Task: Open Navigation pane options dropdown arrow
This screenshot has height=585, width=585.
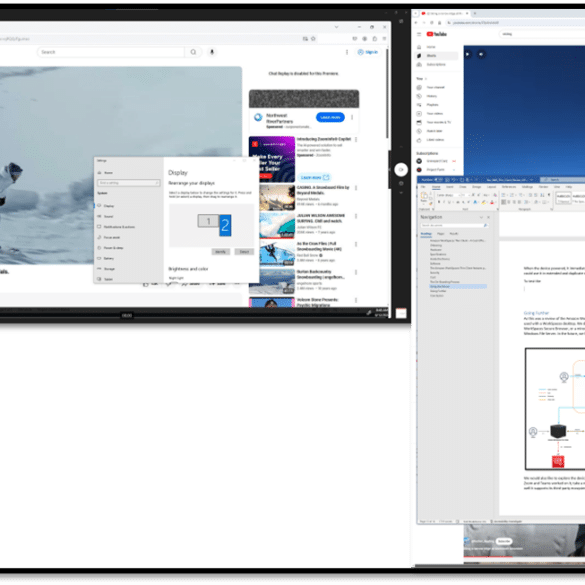Action: [x=481, y=217]
